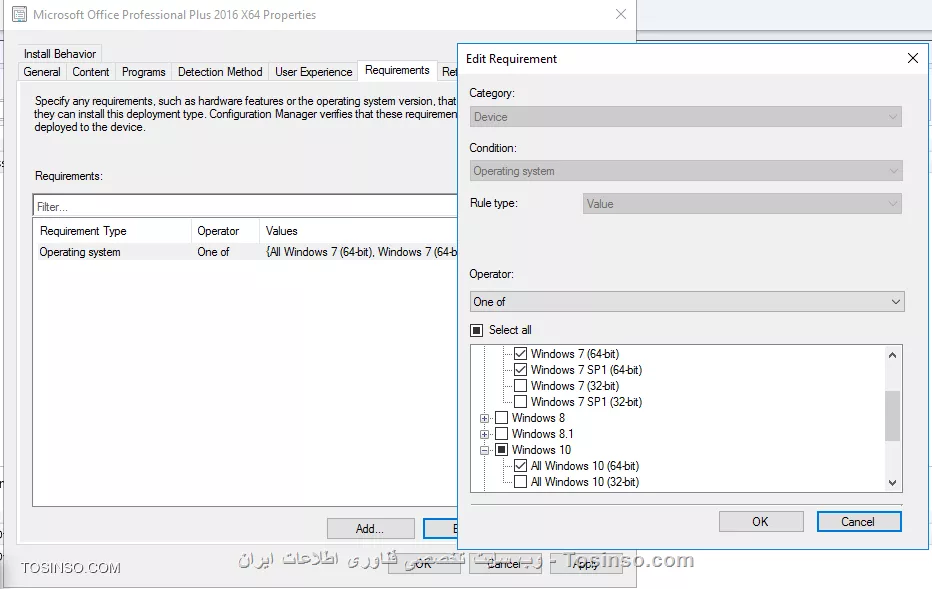The image size is (932, 589).
Task: Check the Windows 8 checkbox
Action: (501, 418)
